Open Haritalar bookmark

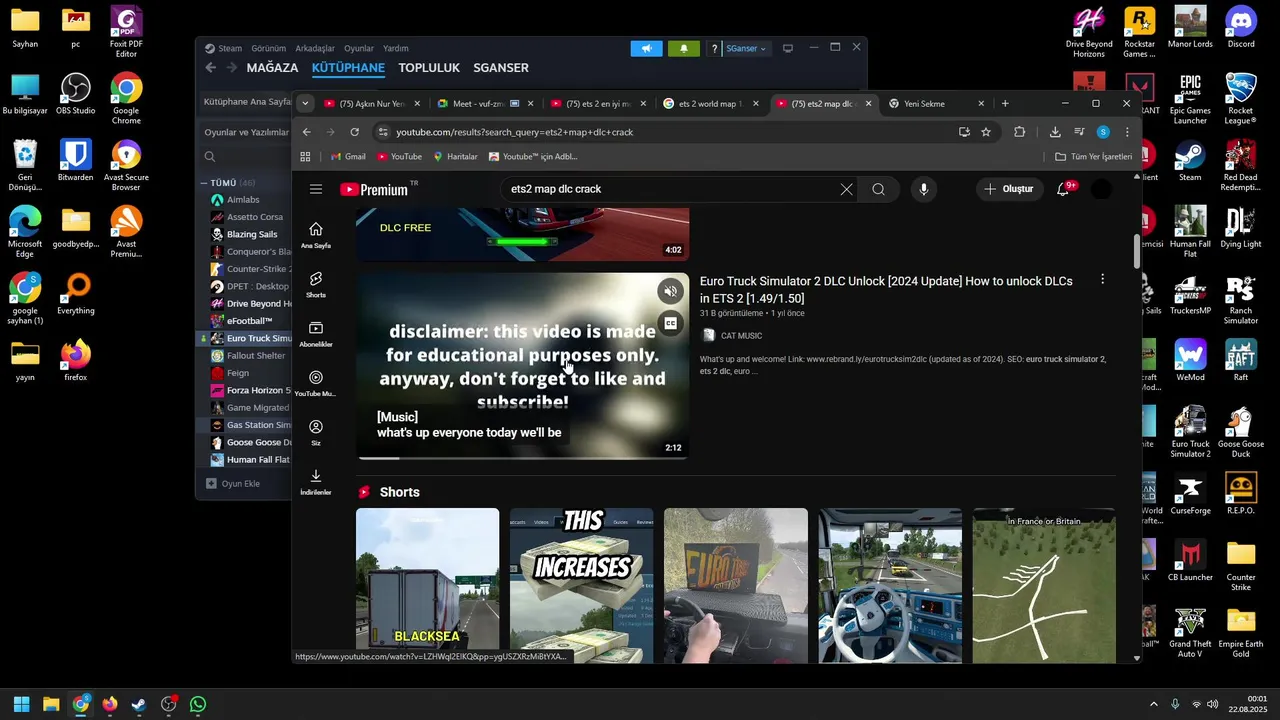pyautogui.click(x=455, y=157)
